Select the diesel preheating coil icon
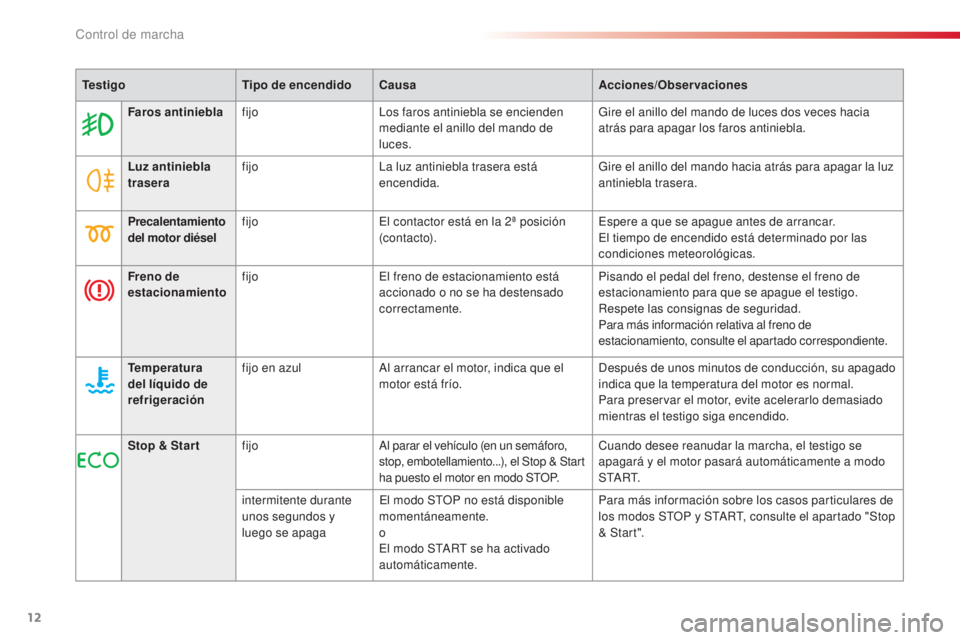Screen dimensions: 960x640 click(x=98, y=236)
